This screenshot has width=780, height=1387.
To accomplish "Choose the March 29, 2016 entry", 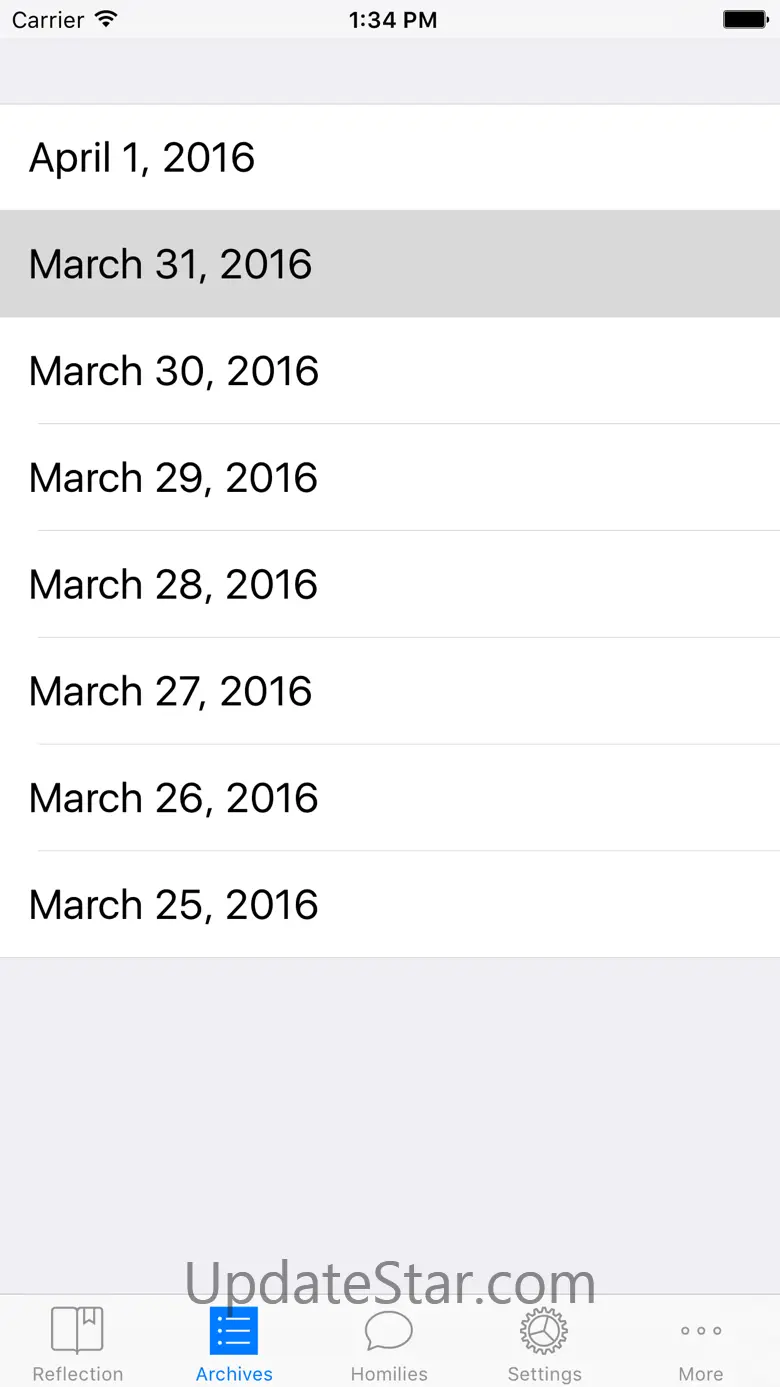I will click(x=390, y=478).
